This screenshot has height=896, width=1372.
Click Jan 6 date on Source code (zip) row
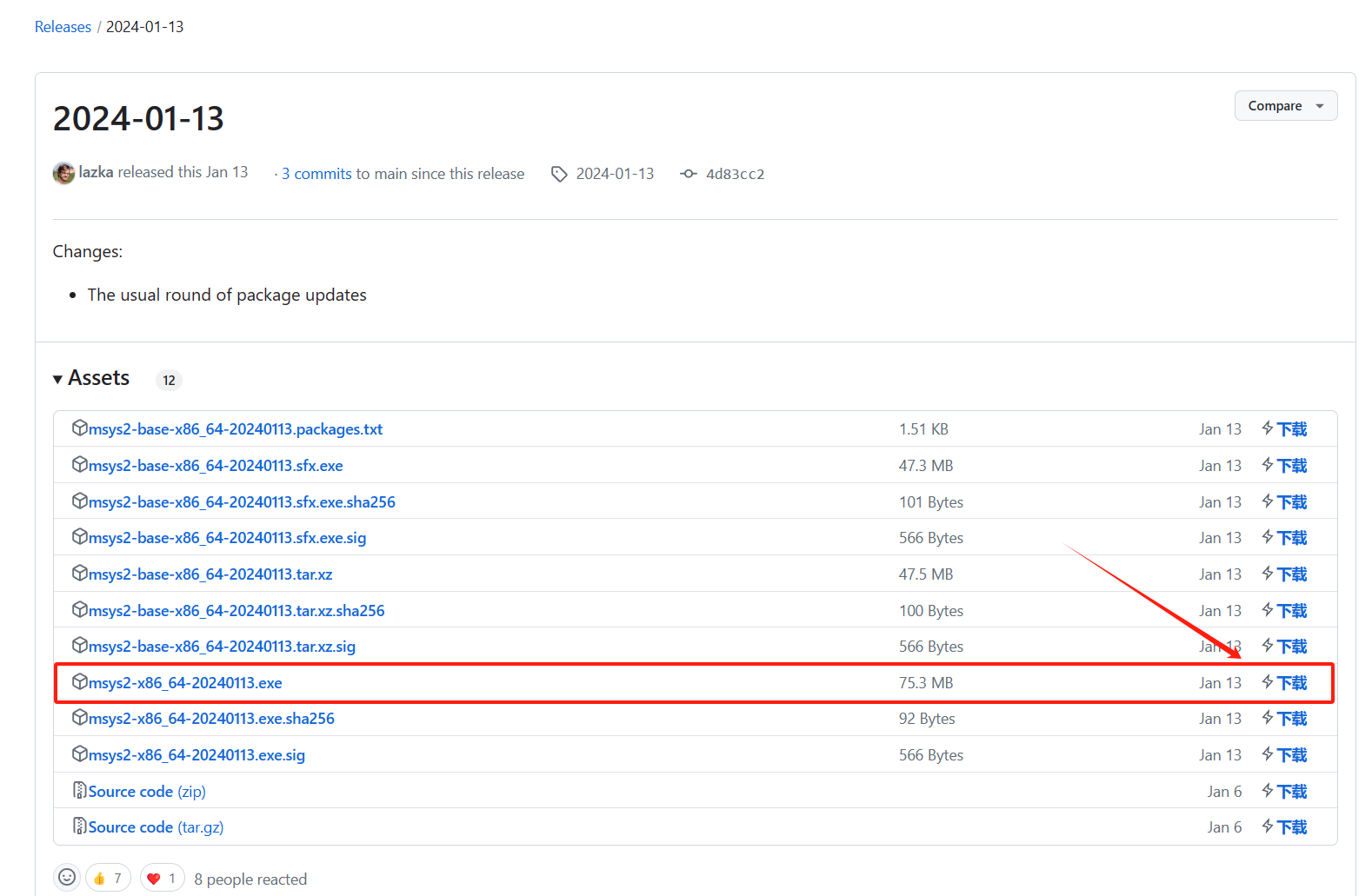coord(1224,792)
